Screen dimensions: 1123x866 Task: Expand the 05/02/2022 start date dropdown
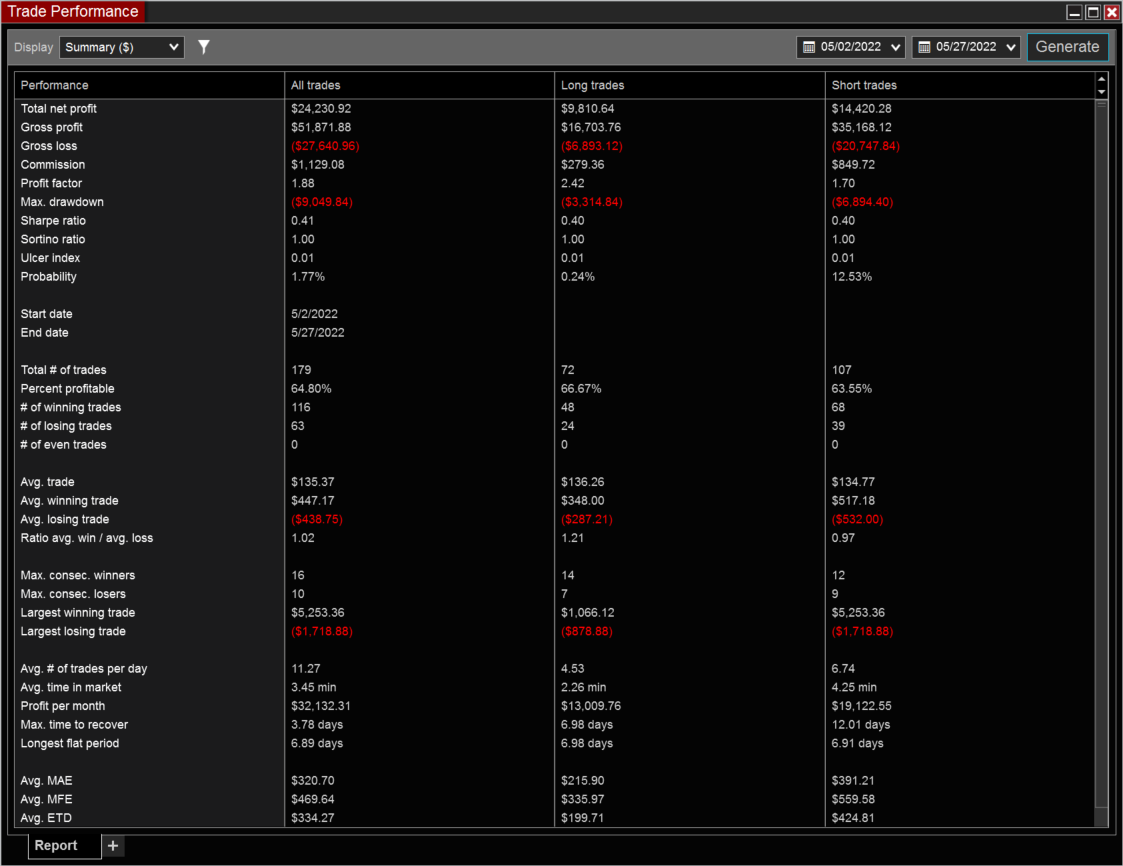[895, 47]
